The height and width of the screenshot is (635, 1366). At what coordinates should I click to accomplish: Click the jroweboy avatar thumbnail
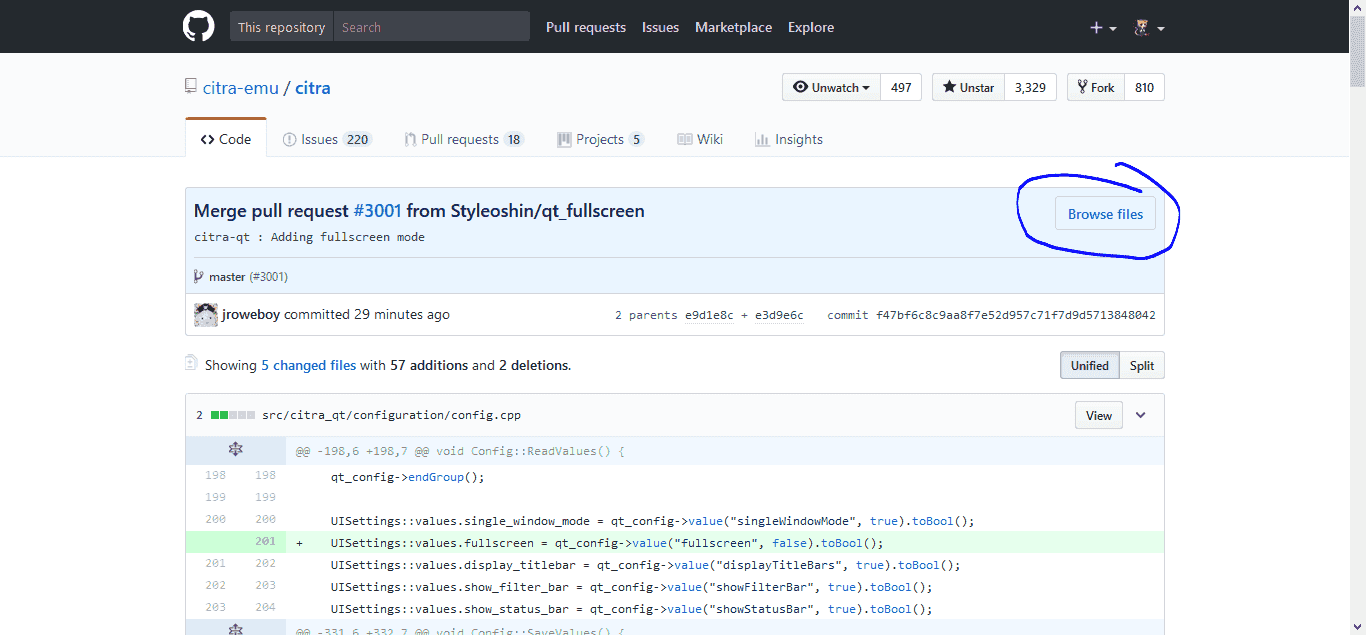[x=206, y=314]
